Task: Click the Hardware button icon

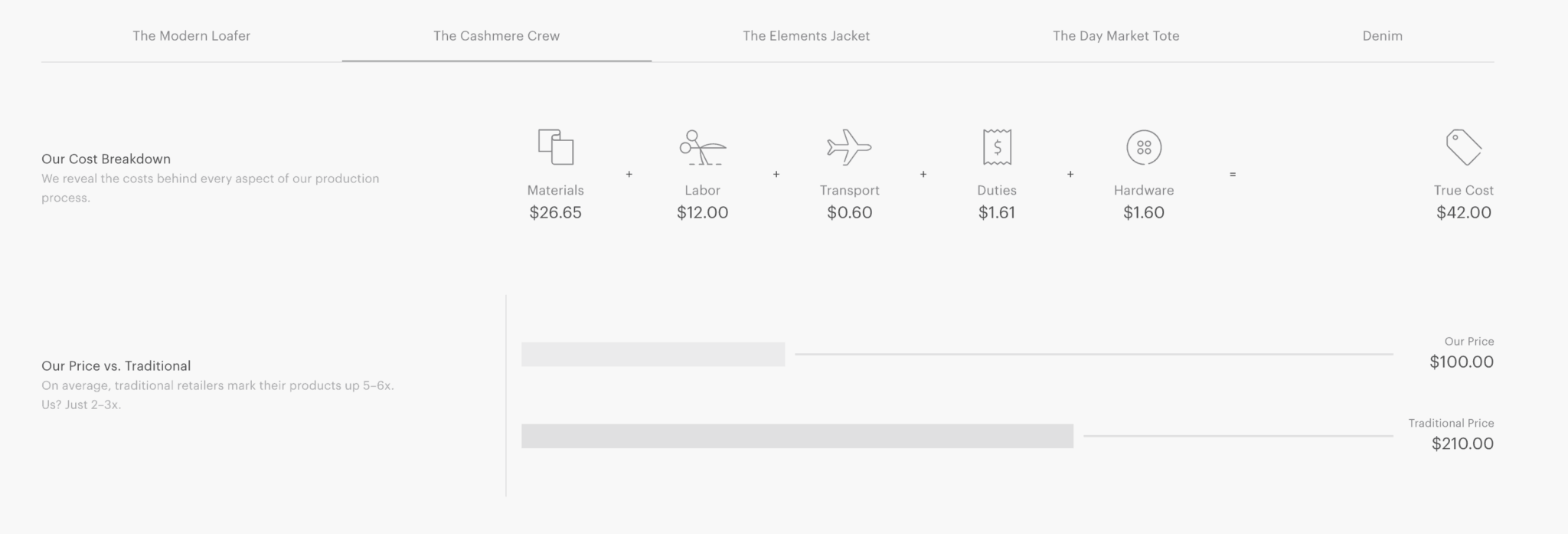Action: 1143,148
